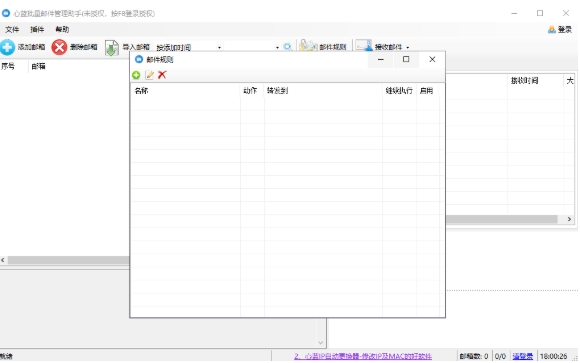
Task: Click the blue plus 添加邮箱 icon
Action: (7, 47)
